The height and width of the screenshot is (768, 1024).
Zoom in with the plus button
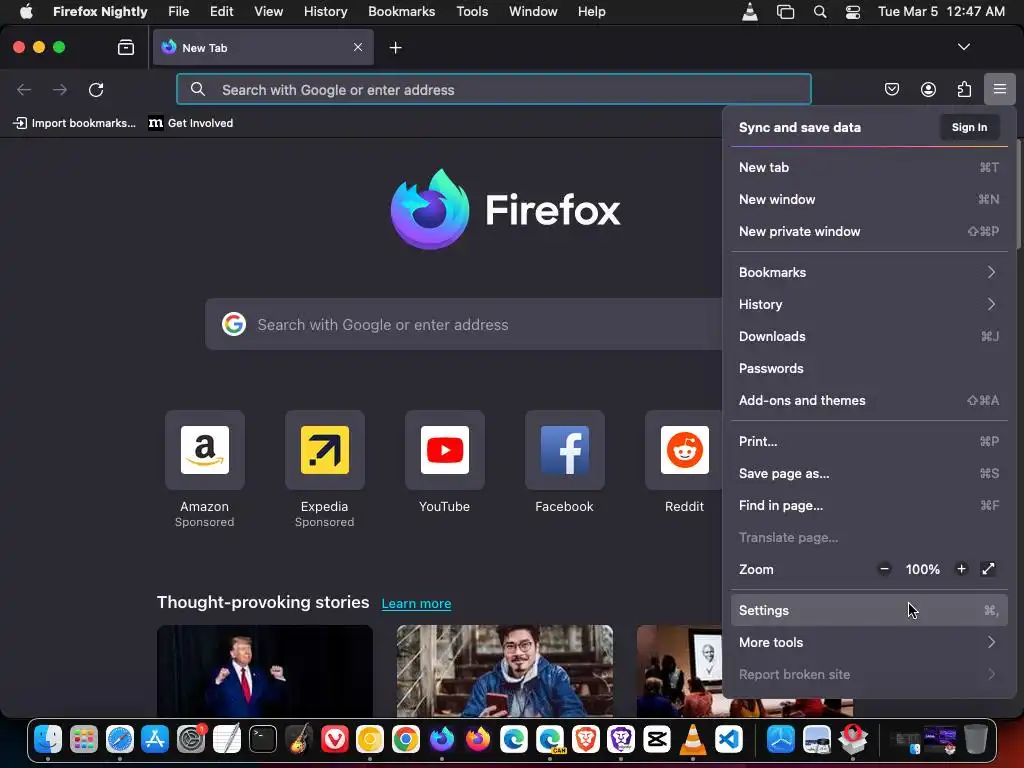(961, 569)
